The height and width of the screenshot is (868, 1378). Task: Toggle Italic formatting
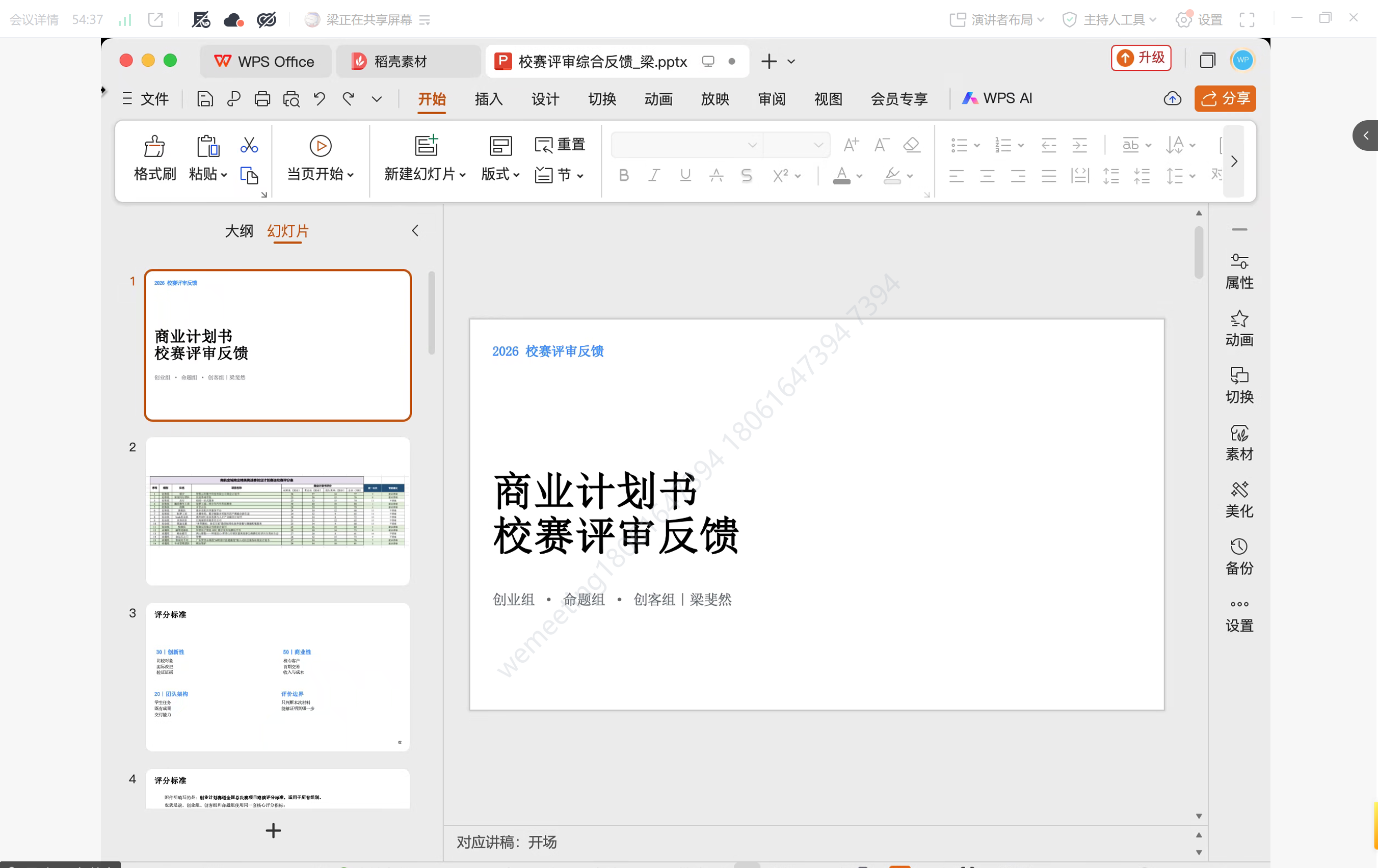(x=654, y=176)
